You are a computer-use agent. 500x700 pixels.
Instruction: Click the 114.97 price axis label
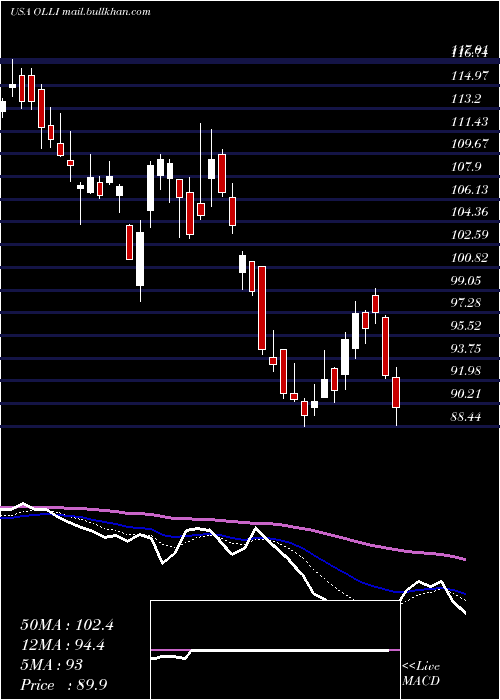point(469,76)
